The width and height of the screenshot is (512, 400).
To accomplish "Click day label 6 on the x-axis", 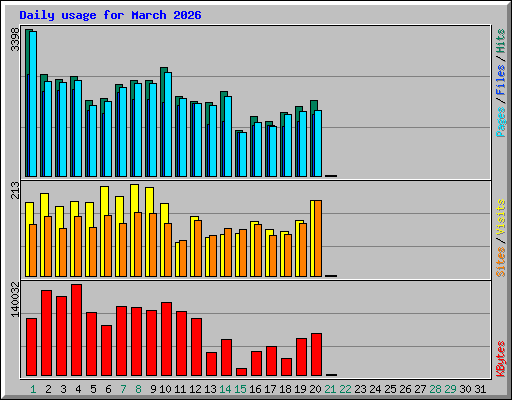I will 108,389.
